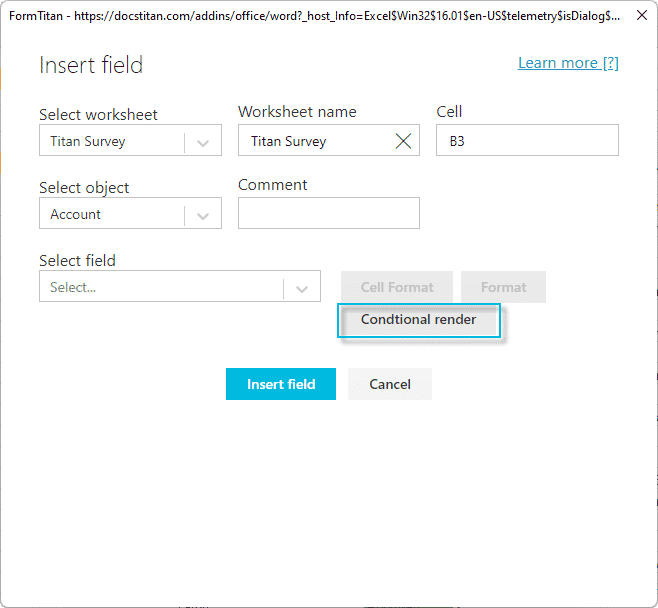This screenshot has width=658, height=608.
Task: Click the Comment label above the text box
Action: (272, 185)
